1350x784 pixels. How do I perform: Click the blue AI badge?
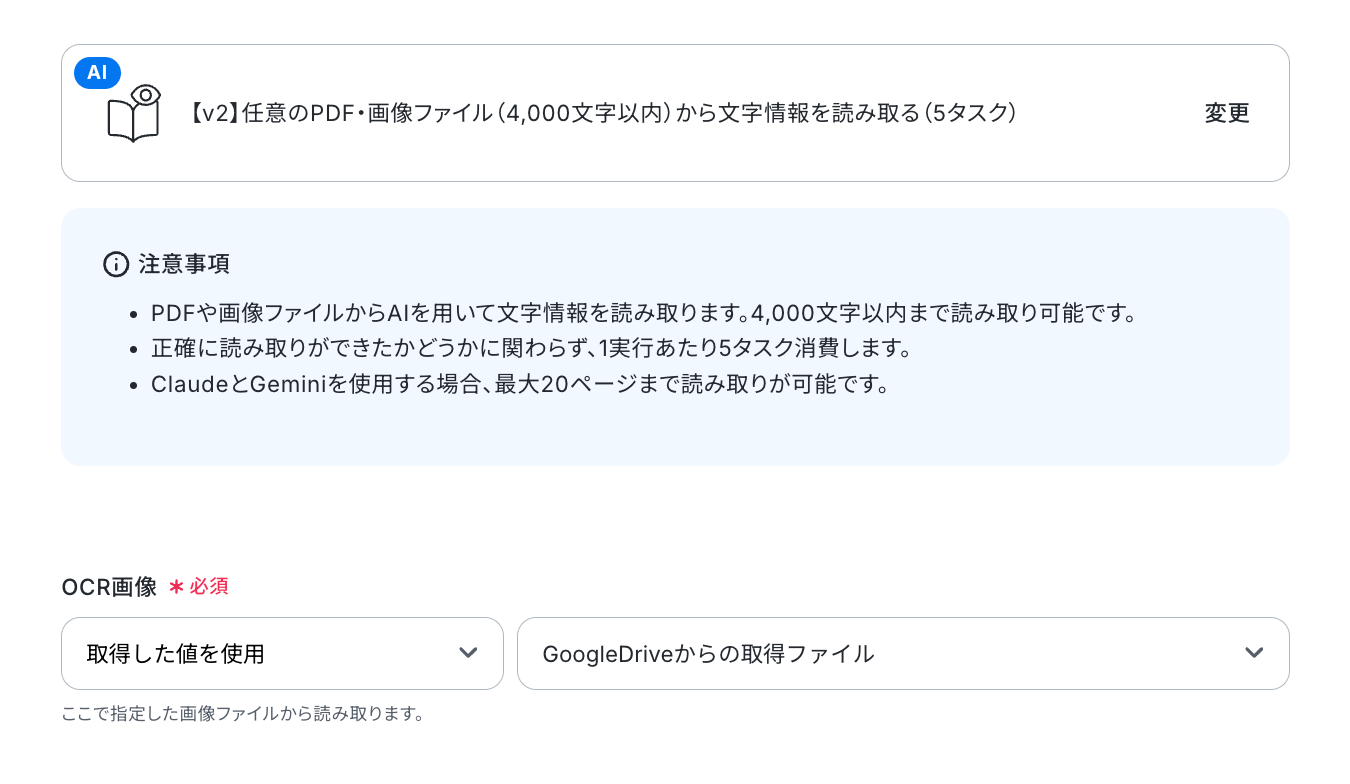pyautogui.click(x=97, y=73)
